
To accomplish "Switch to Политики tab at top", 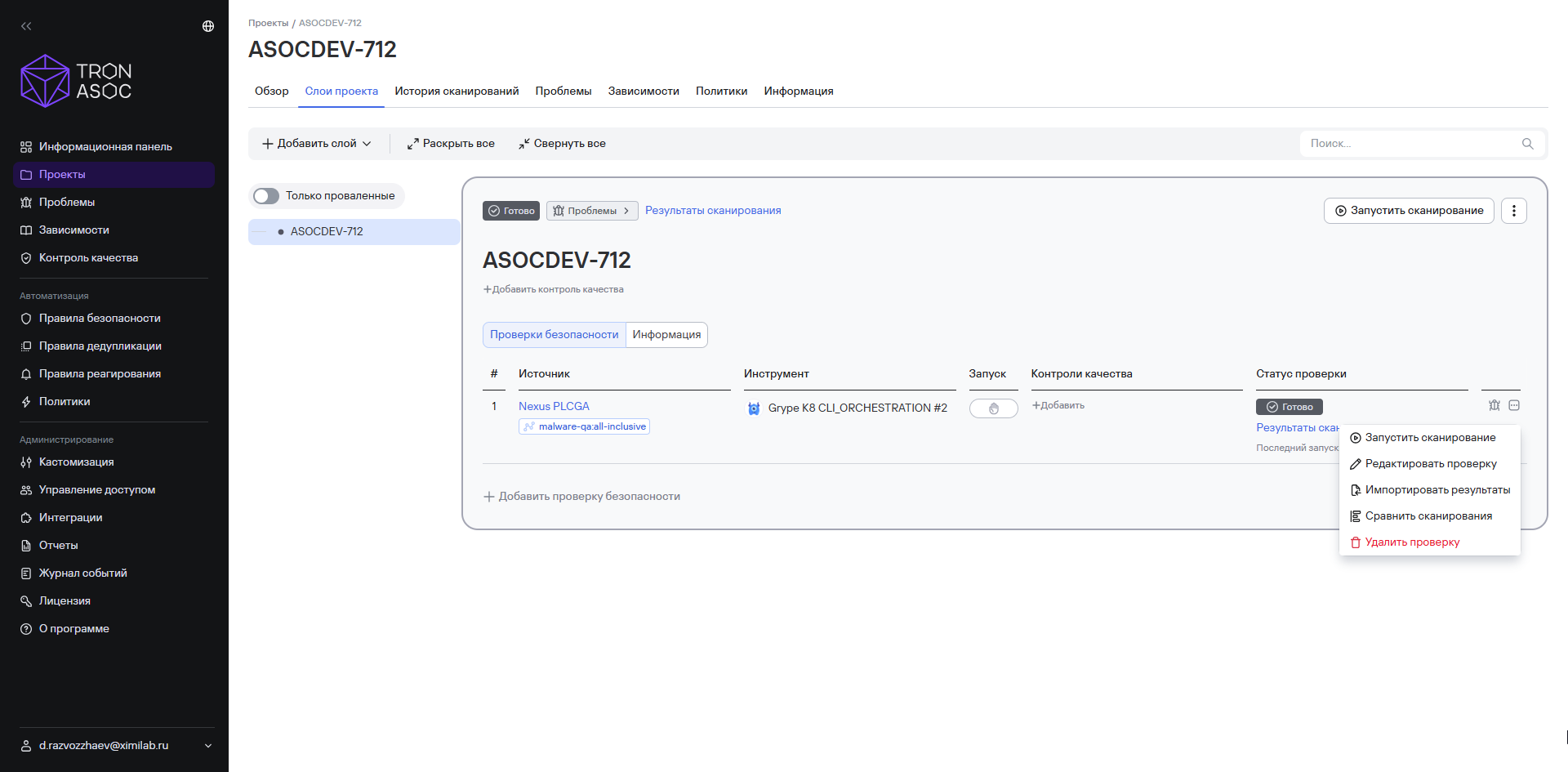I will [721, 91].
